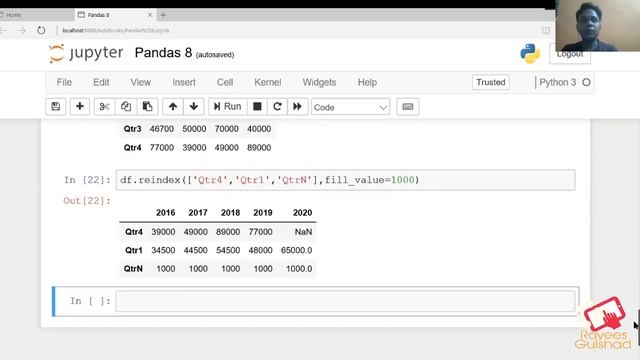
Task: Open the Widgets menu
Action: pos(320,82)
